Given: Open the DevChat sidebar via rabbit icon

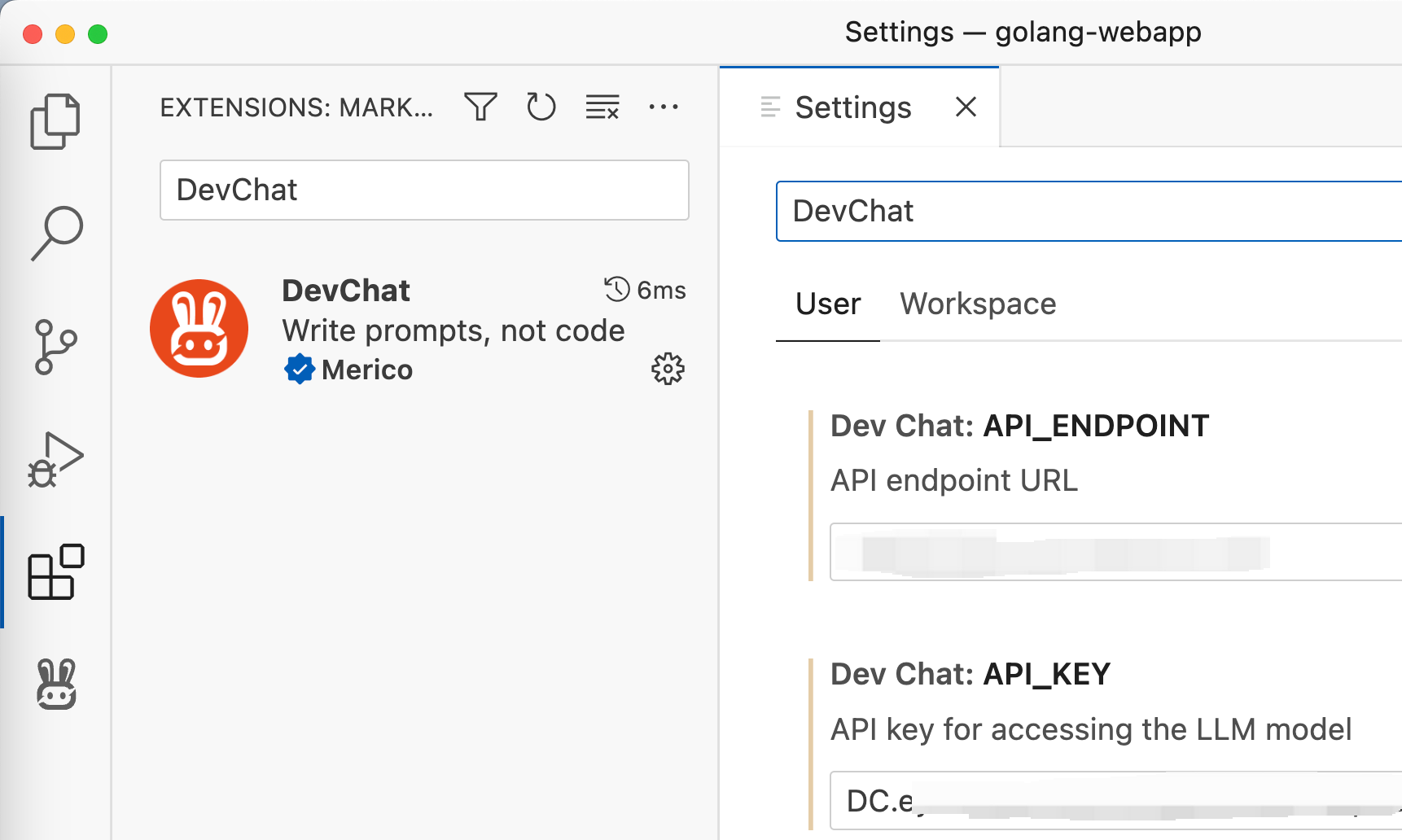Looking at the screenshot, I should [57, 685].
